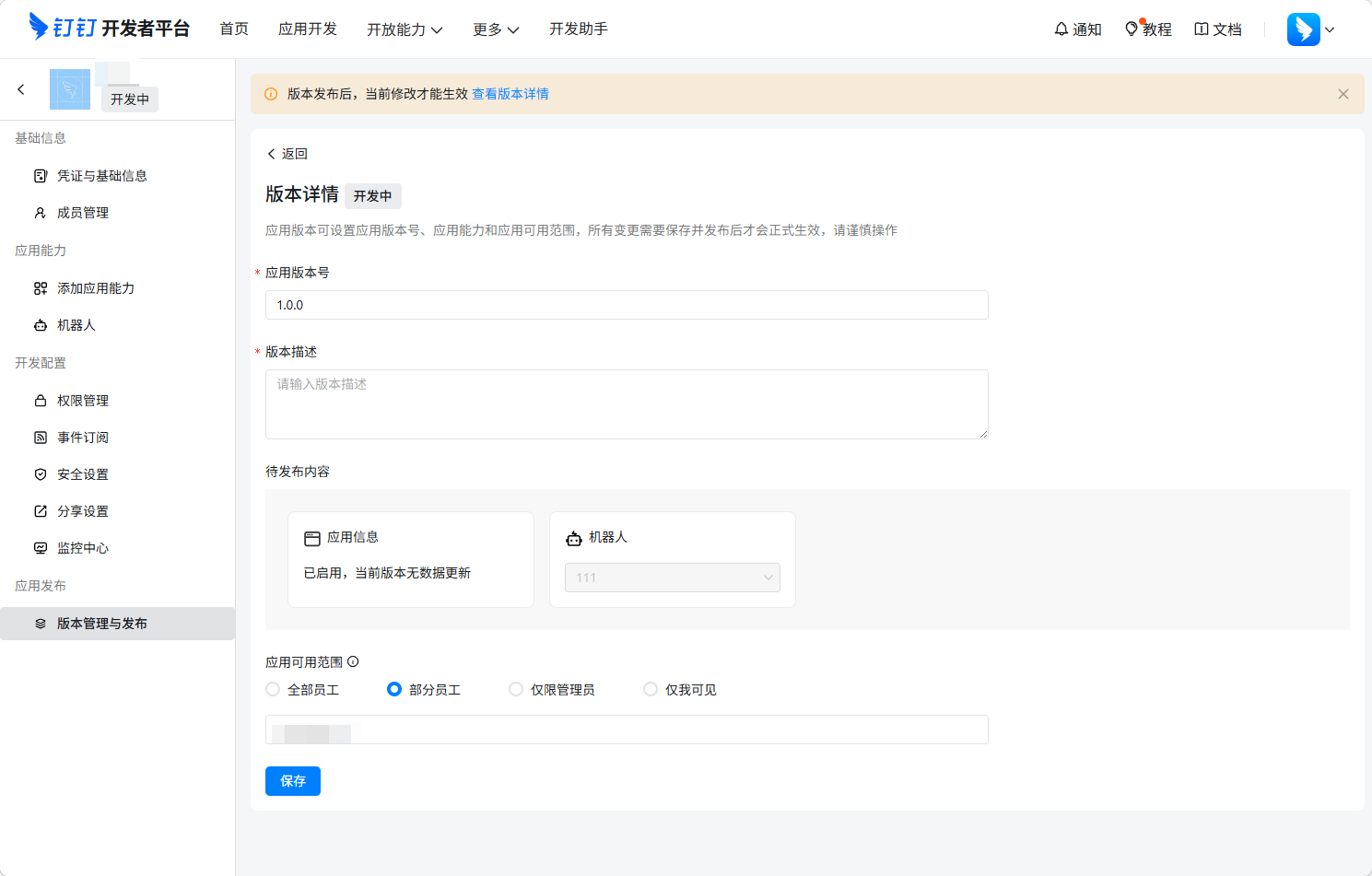1372x876 pixels.
Task: Open the tutorial lightbulb icon
Action: [x=1132, y=29]
